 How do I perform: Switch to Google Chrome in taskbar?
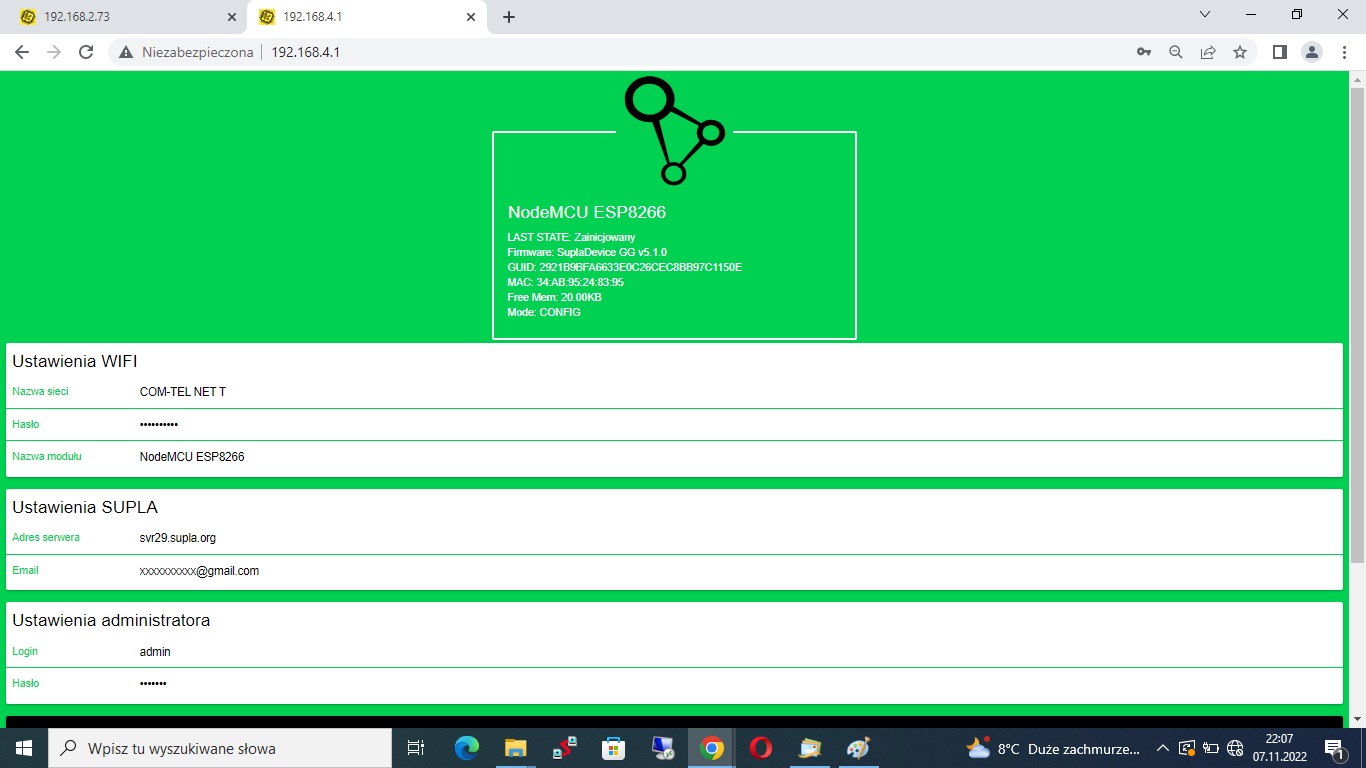(x=711, y=748)
